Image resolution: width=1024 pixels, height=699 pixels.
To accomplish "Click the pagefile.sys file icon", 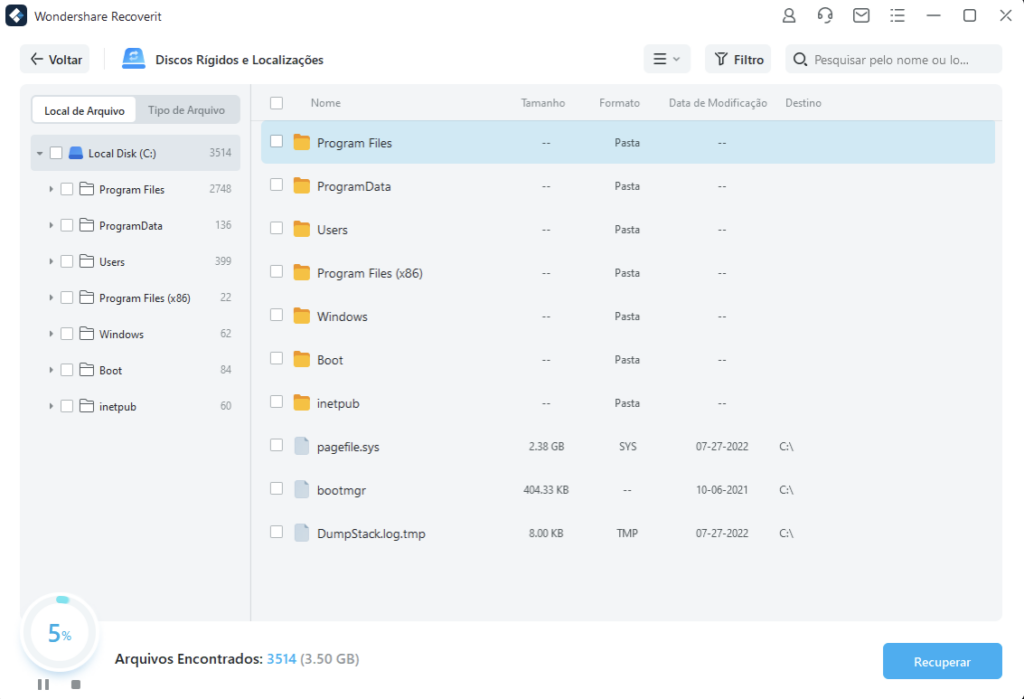I will click(x=302, y=447).
